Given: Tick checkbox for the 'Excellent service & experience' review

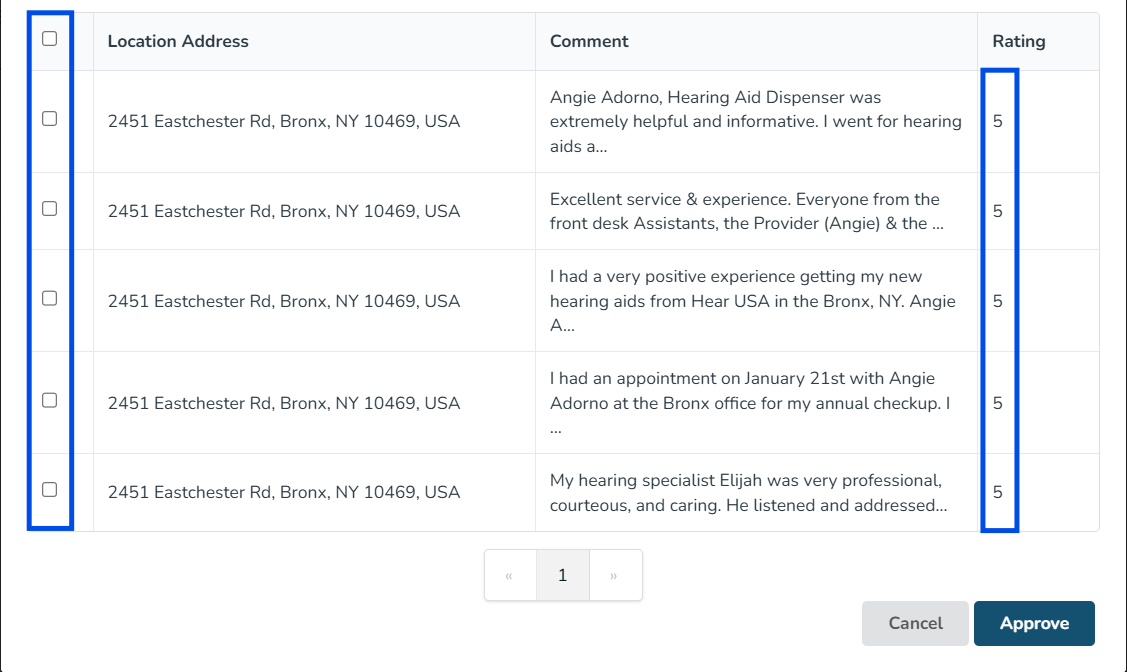Looking at the screenshot, I should pos(49,209).
